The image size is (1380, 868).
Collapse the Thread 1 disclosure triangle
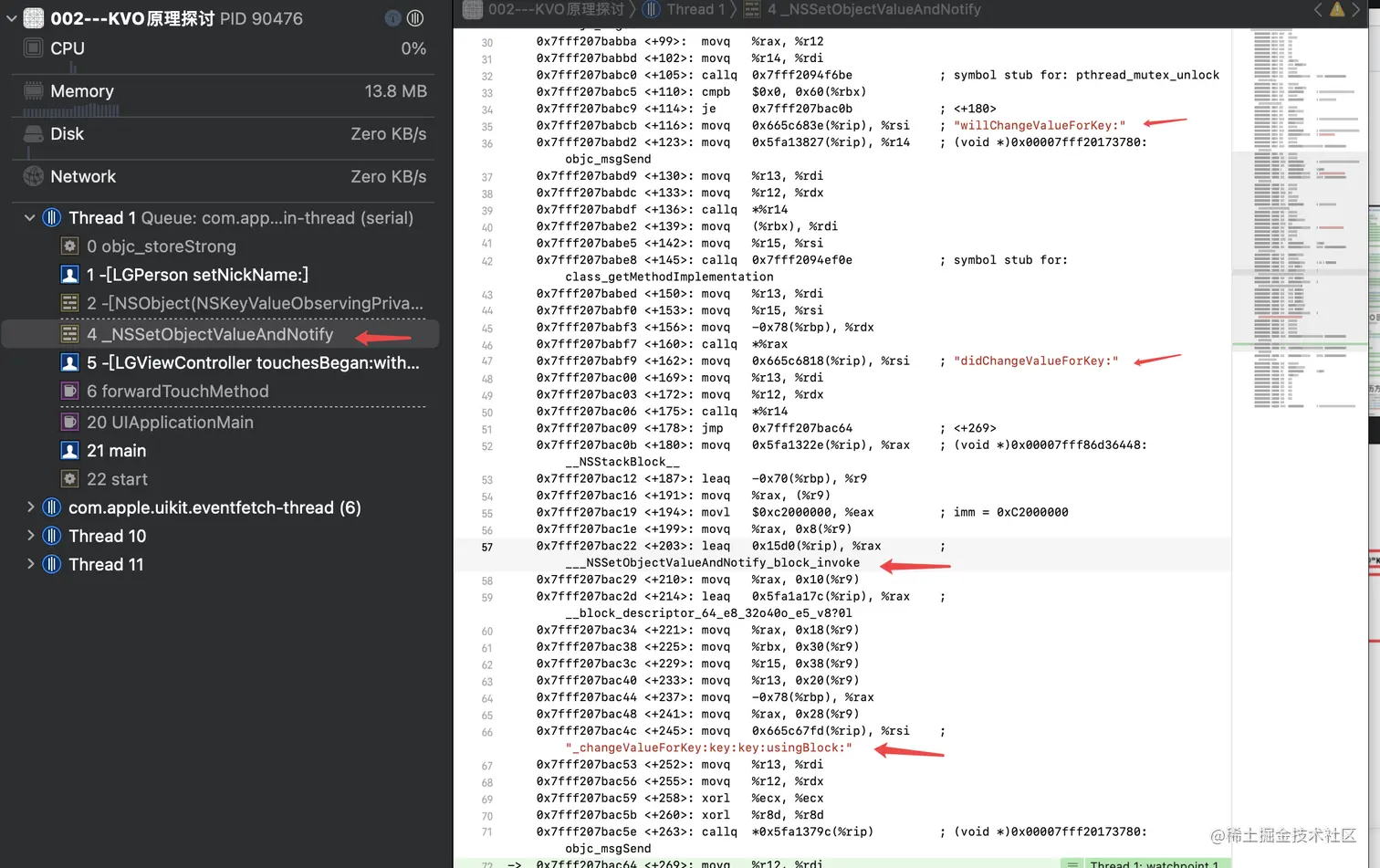29,218
